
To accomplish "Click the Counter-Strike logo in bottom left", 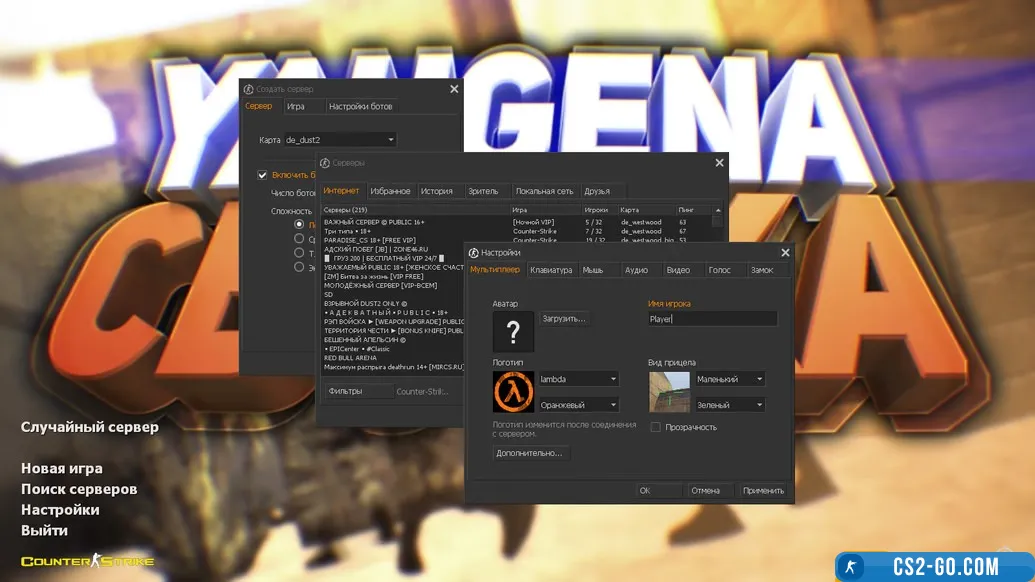I will (x=88, y=561).
